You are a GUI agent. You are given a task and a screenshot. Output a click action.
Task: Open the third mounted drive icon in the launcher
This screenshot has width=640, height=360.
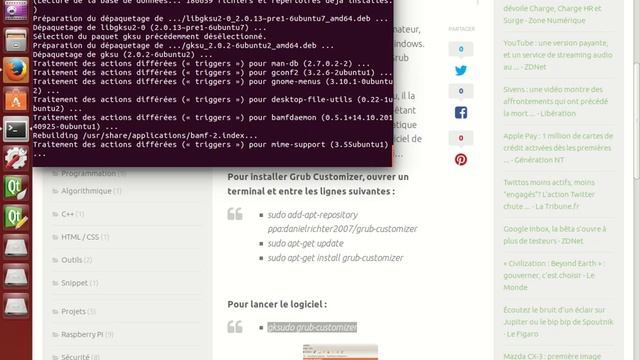click(x=16, y=305)
